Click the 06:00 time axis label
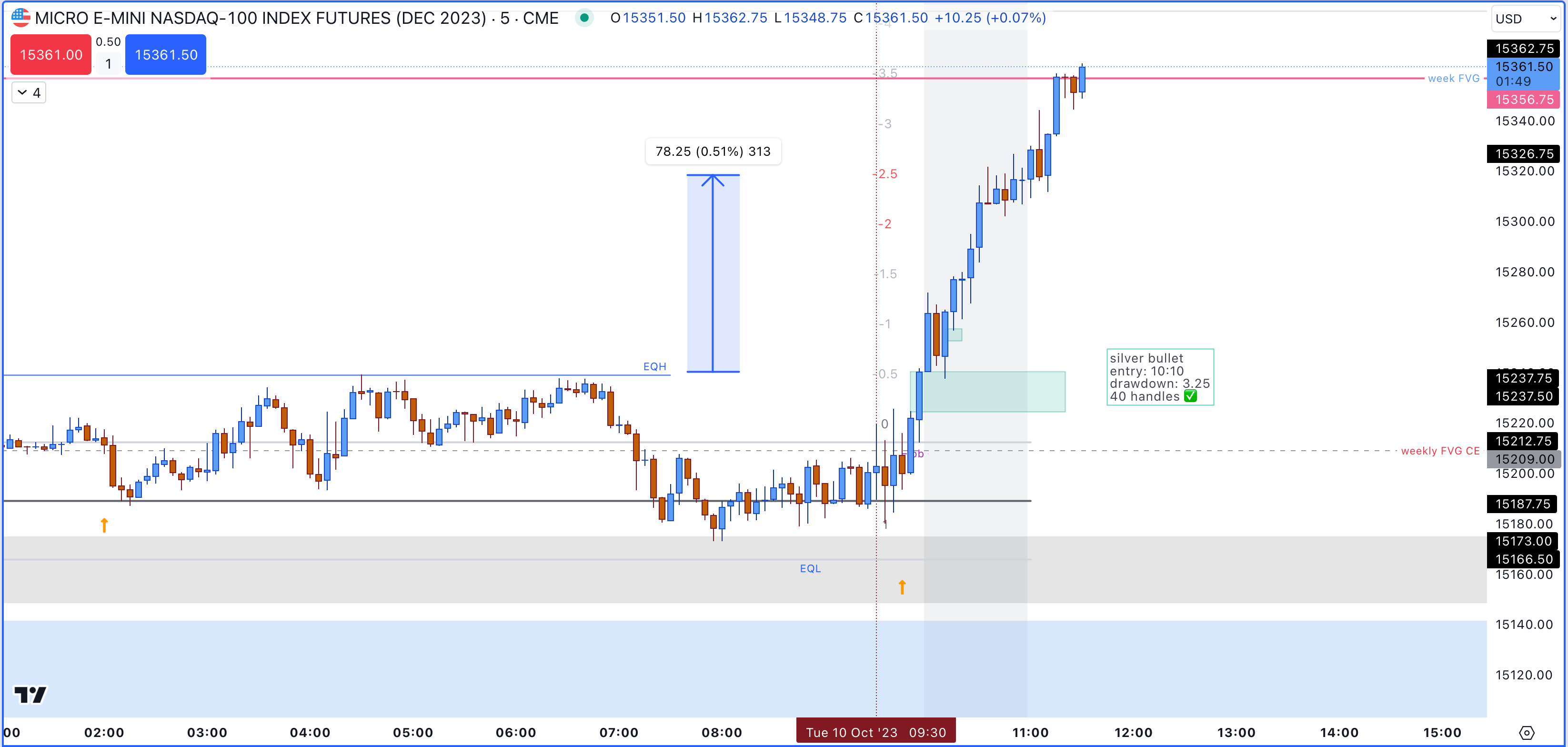1568x747 pixels. 515,733
